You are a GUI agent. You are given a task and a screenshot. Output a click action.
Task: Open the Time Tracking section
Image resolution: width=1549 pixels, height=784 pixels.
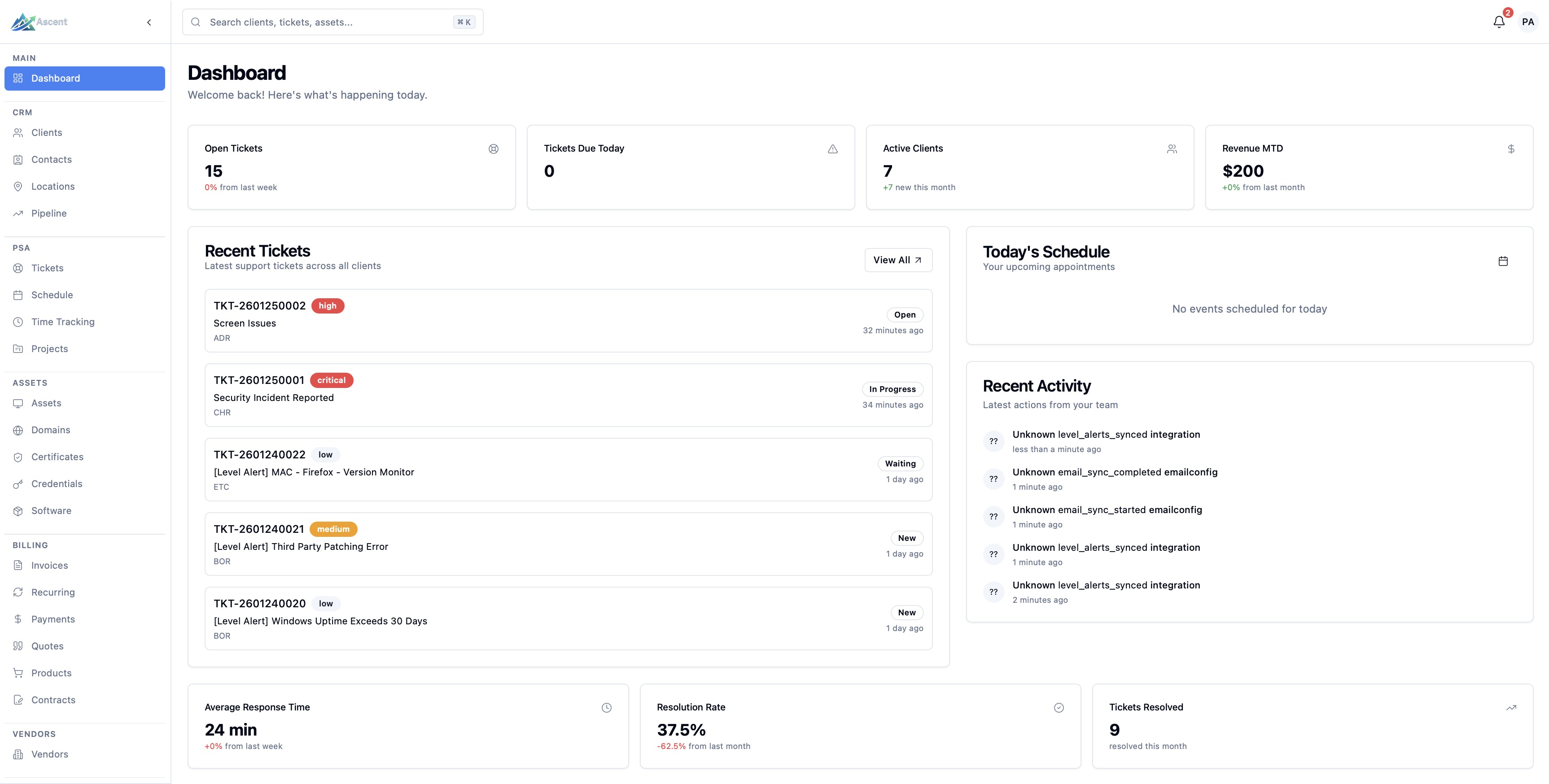[62, 322]
